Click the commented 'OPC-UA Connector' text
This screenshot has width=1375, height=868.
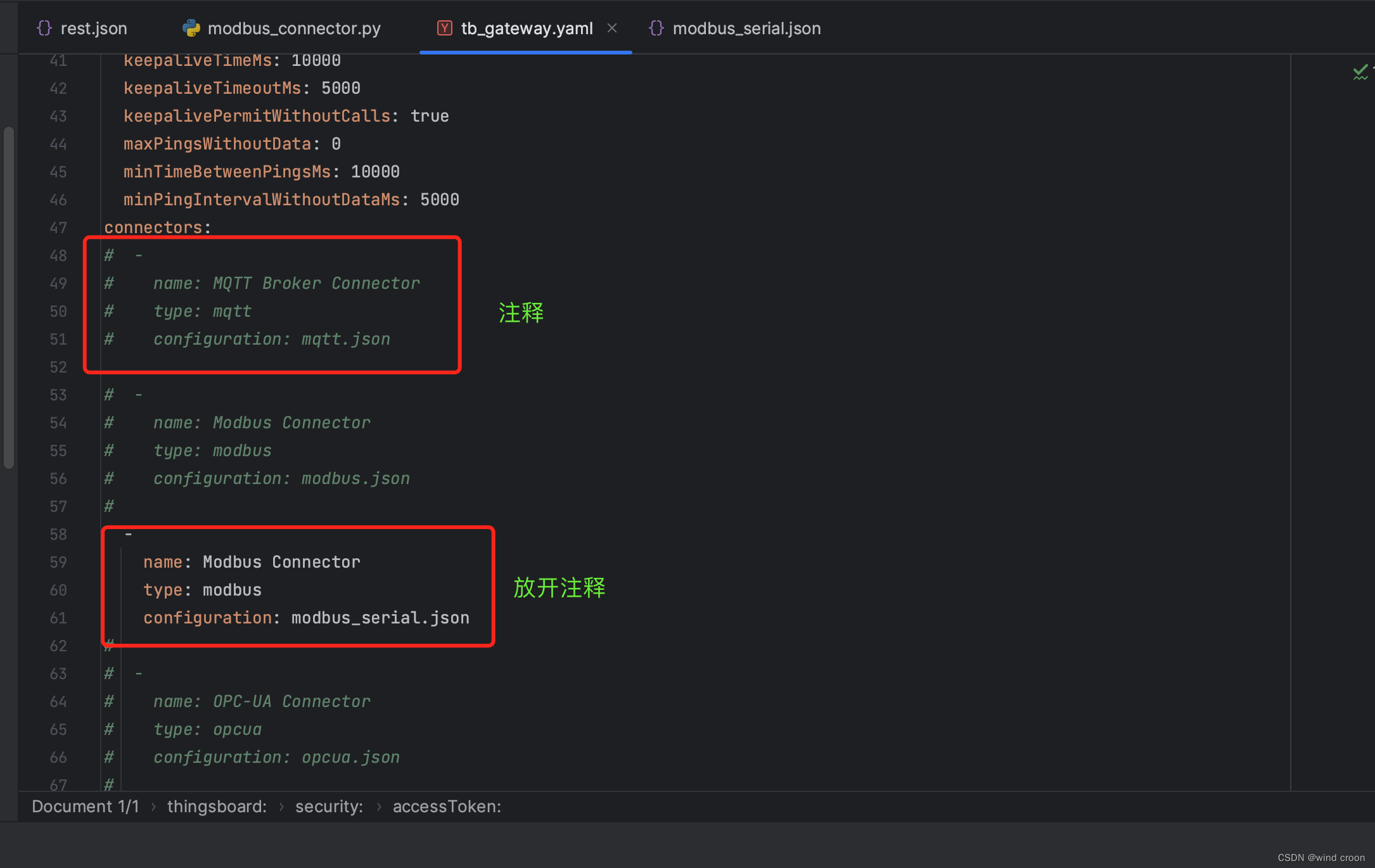point(291,701)
